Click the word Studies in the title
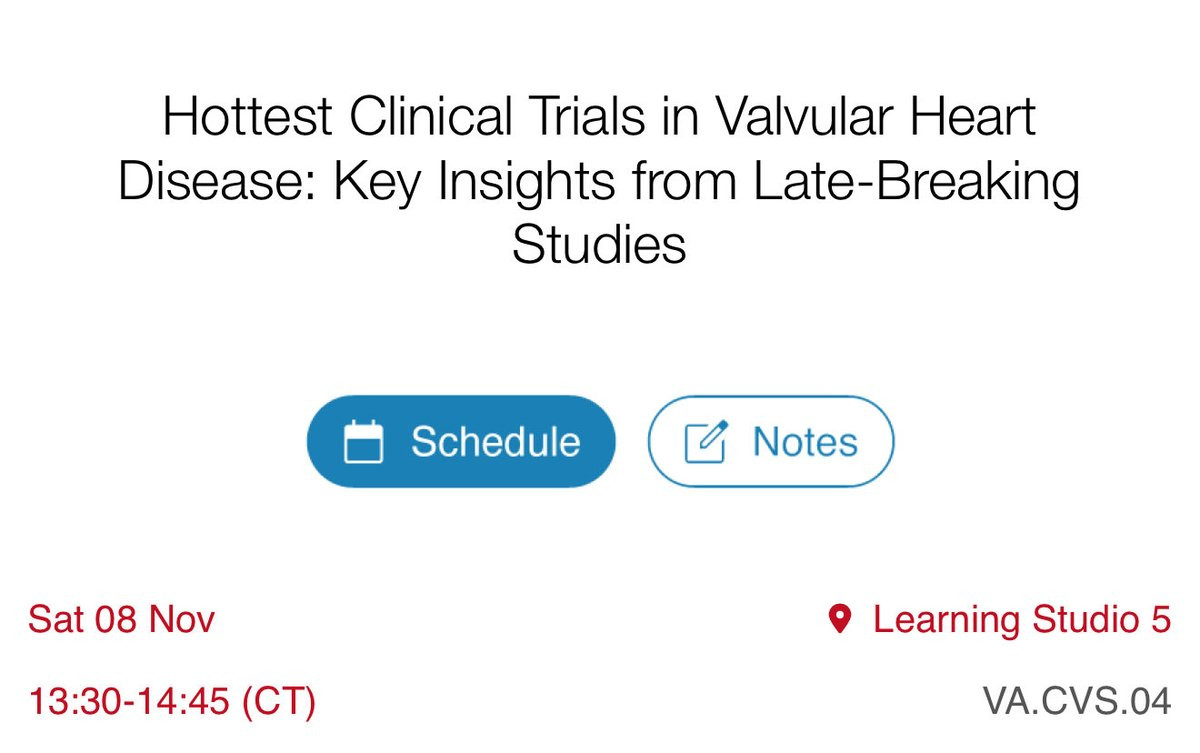 pos(599,246)
